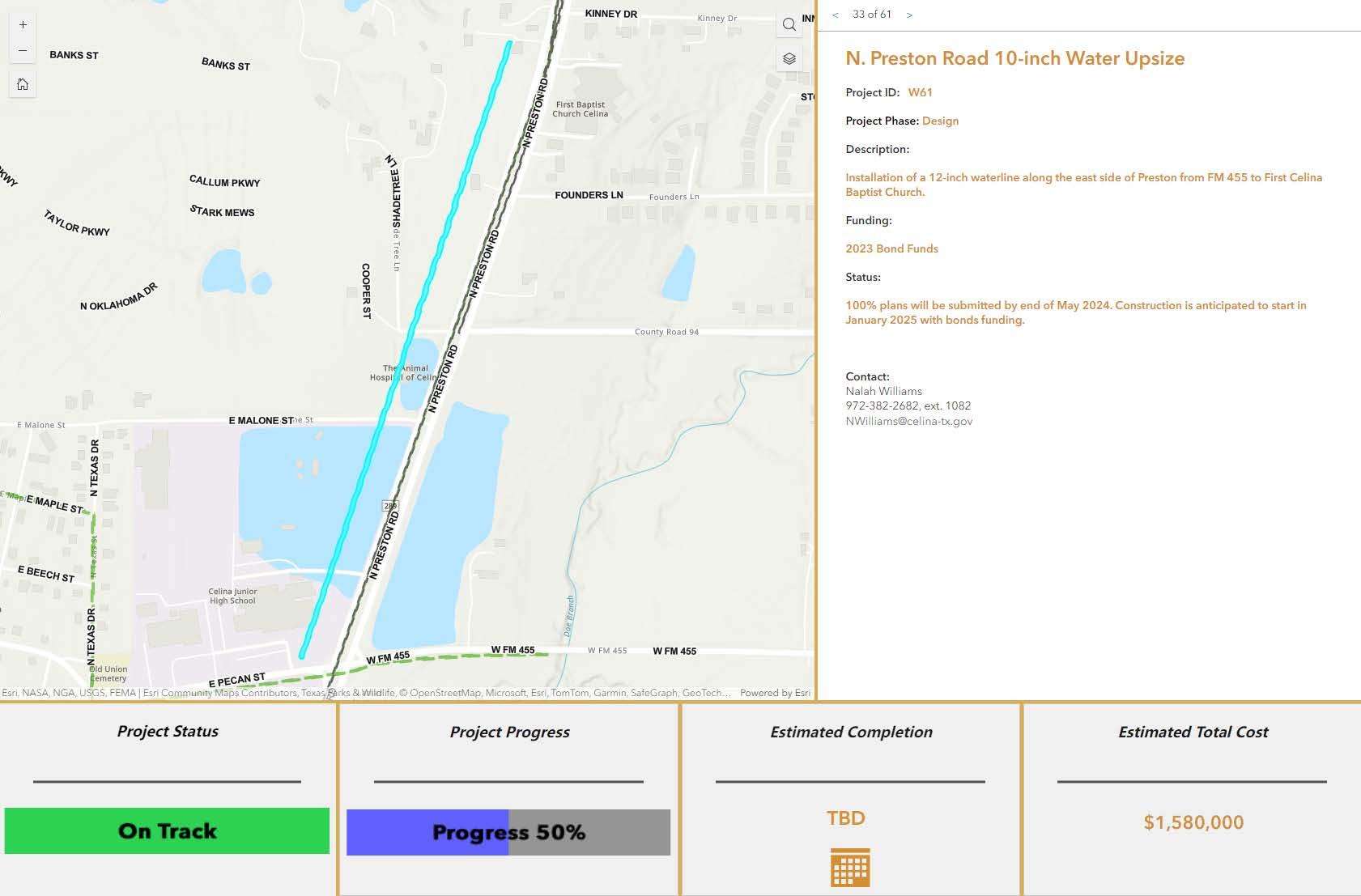Click the First Baptist Church Celina label
The height and width of the screenshot is (896, 1361).
click(x=581, y=108)
